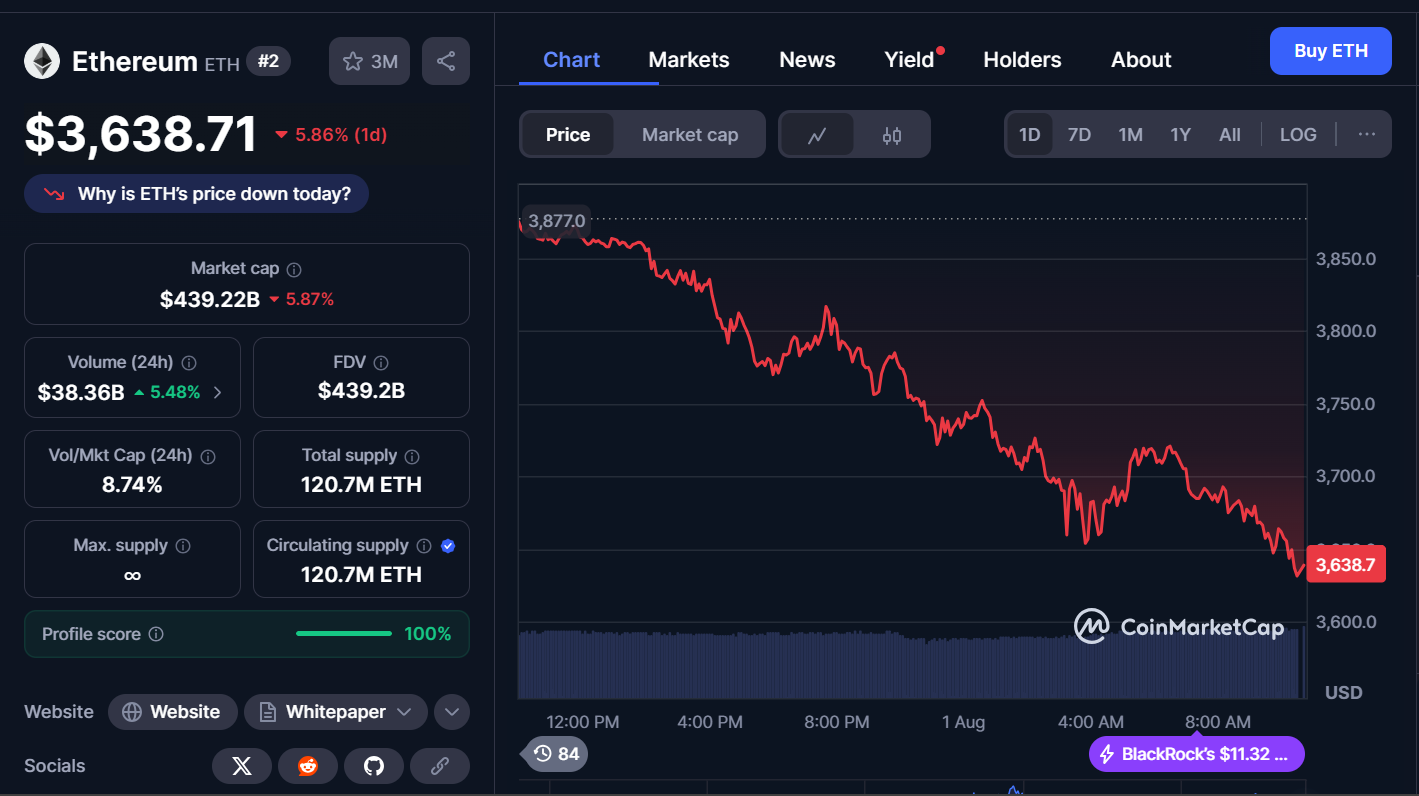Viewport: 1419px width, 796px height.
Task: Click the Profile score progress bar
Action: (344, 634)
